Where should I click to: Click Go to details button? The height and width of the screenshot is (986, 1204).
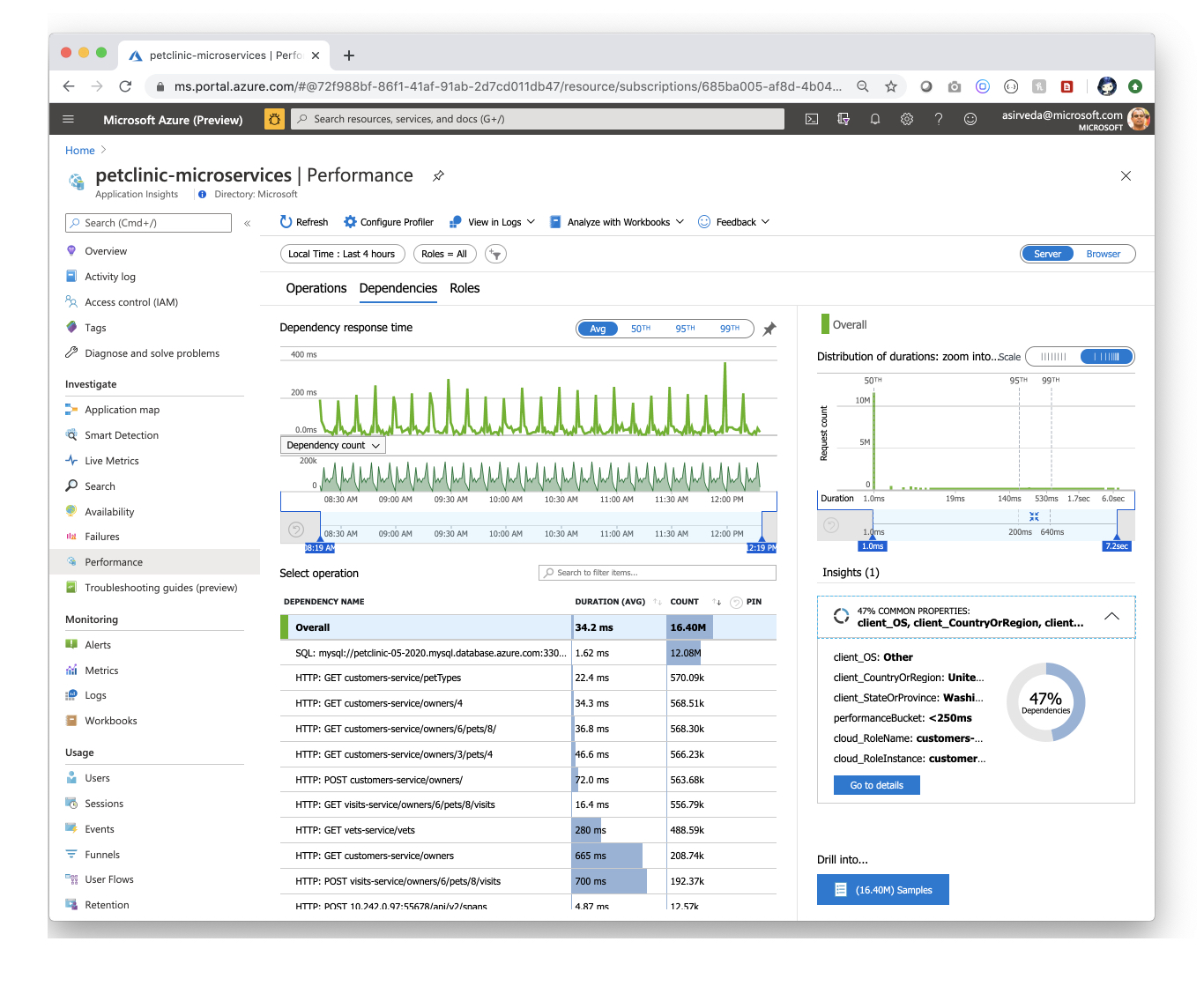(877, 785)
